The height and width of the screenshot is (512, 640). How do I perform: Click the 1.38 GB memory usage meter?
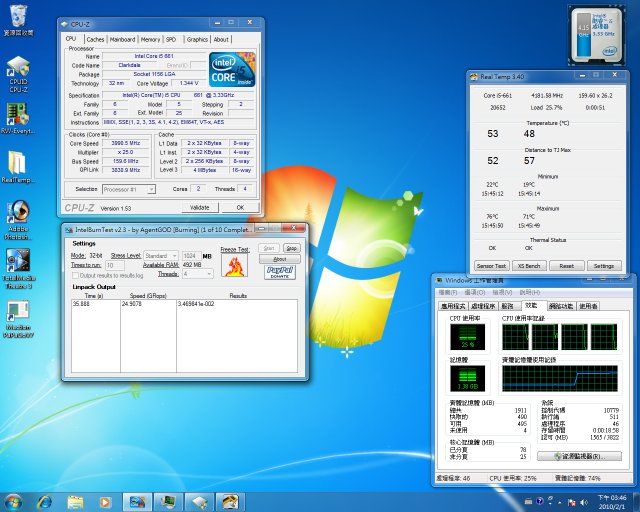coord(467,378)
